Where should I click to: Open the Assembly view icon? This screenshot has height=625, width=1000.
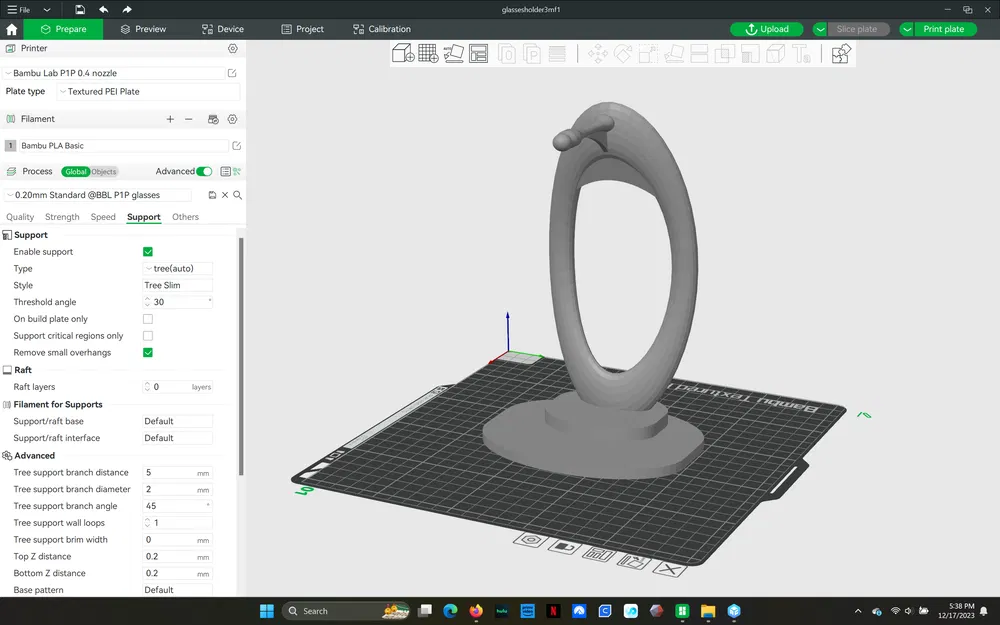(x=841, y=54)
